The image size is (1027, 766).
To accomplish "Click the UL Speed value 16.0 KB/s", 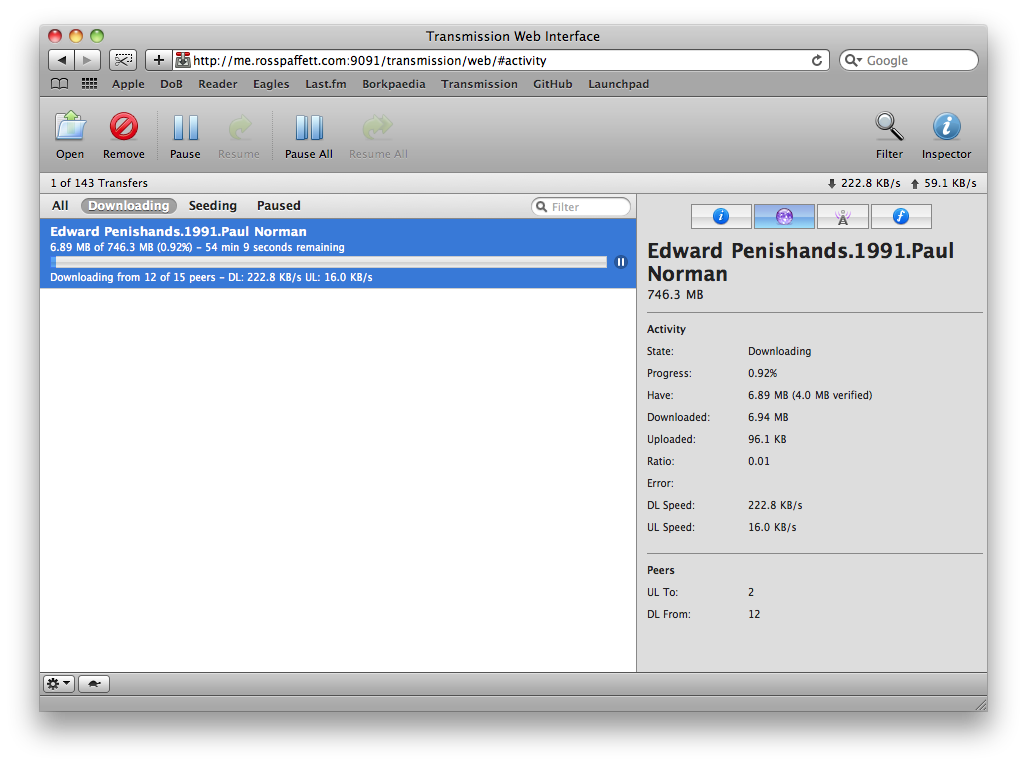I will click(x=772, y=527).
